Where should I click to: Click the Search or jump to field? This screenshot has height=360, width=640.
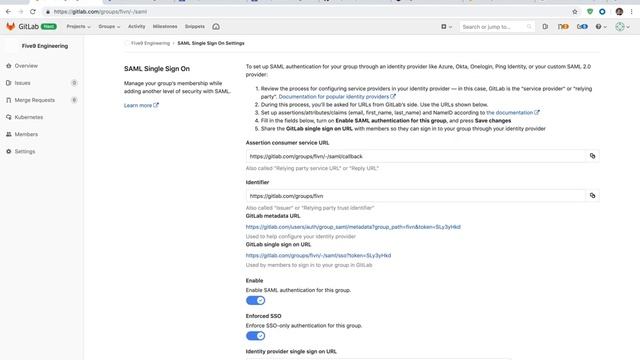[x=496, y=27]
